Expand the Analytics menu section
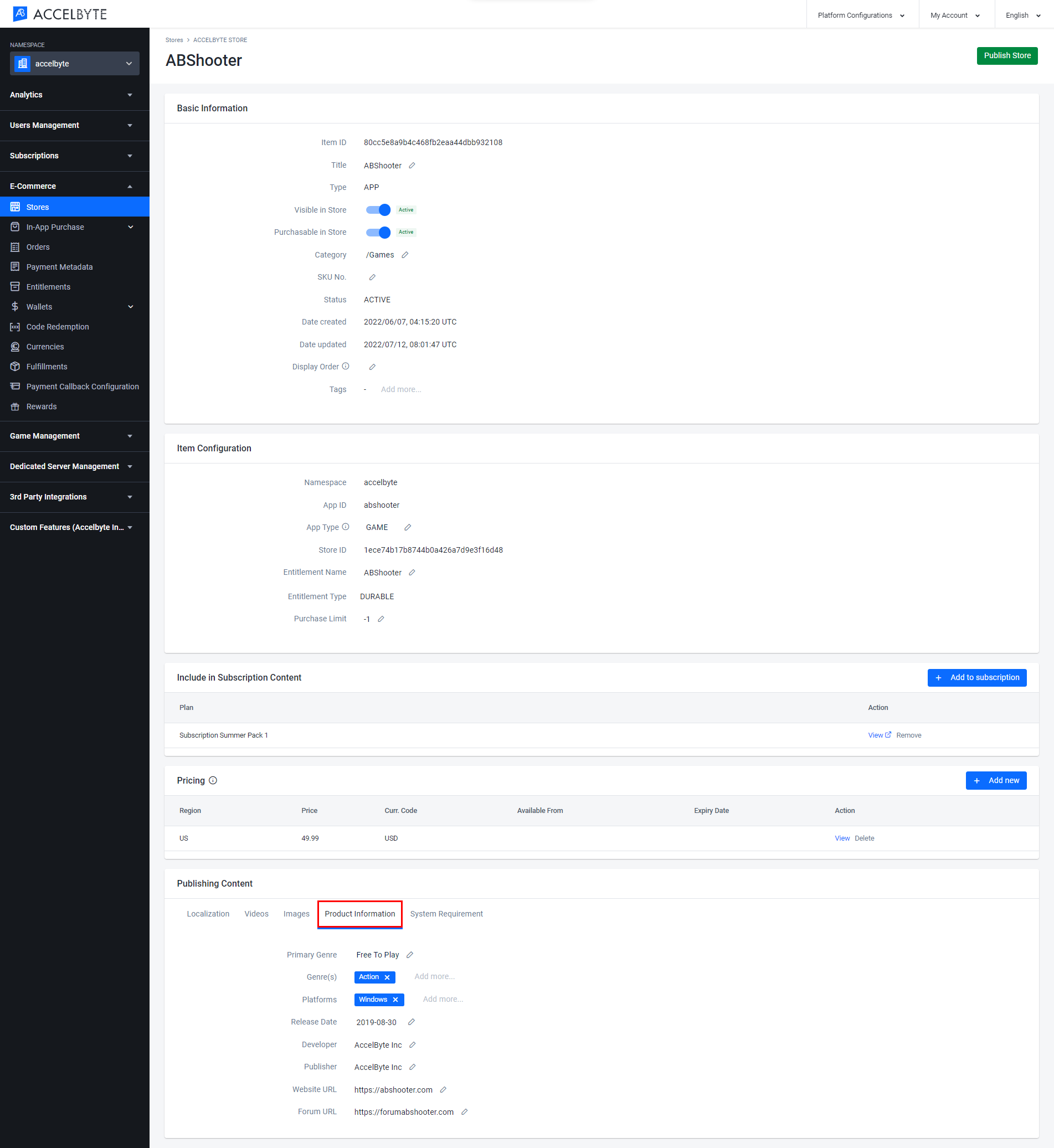The image size is (1054, 1148). point(75,95)
